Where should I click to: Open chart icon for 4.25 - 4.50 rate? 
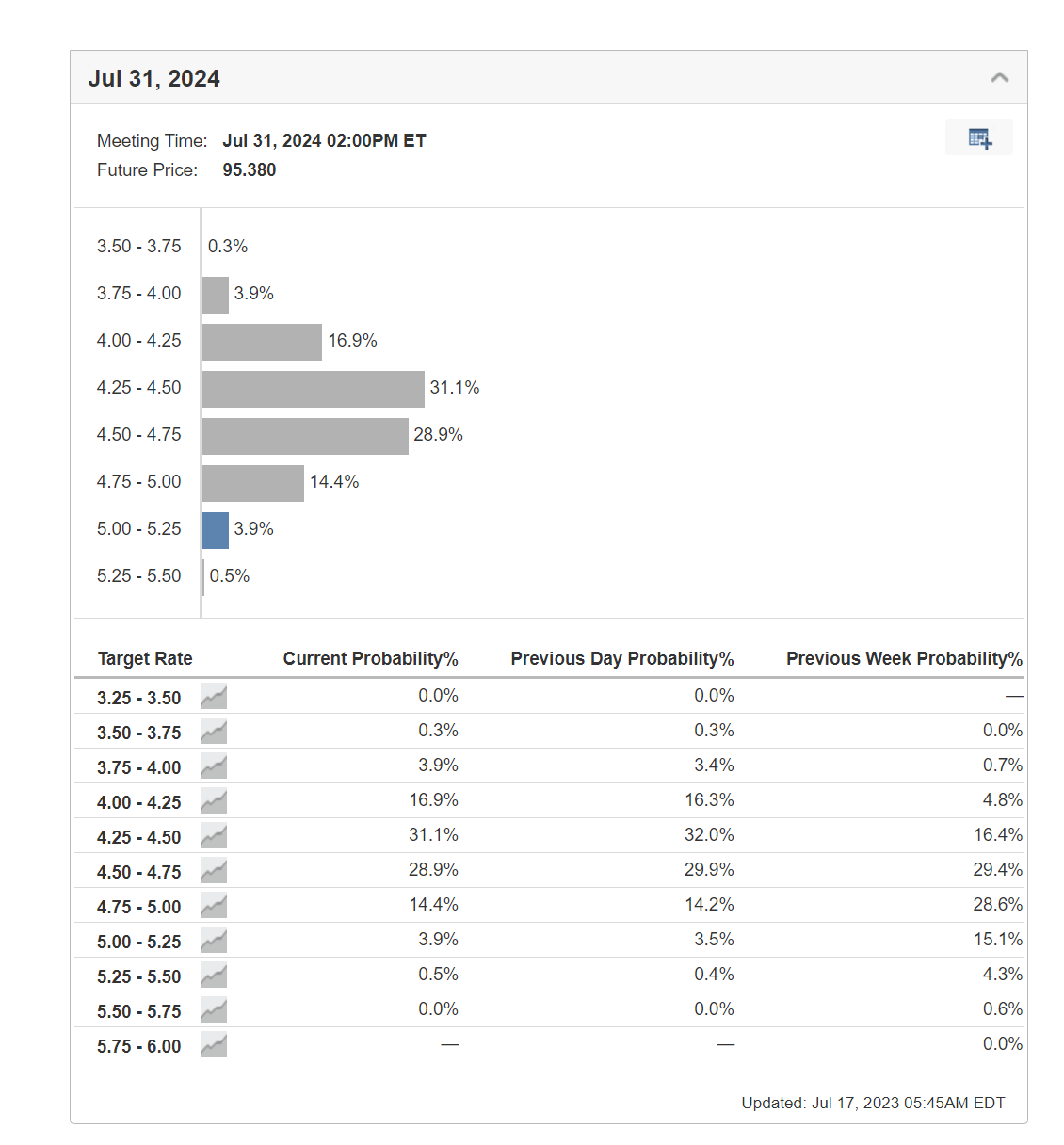214,836
